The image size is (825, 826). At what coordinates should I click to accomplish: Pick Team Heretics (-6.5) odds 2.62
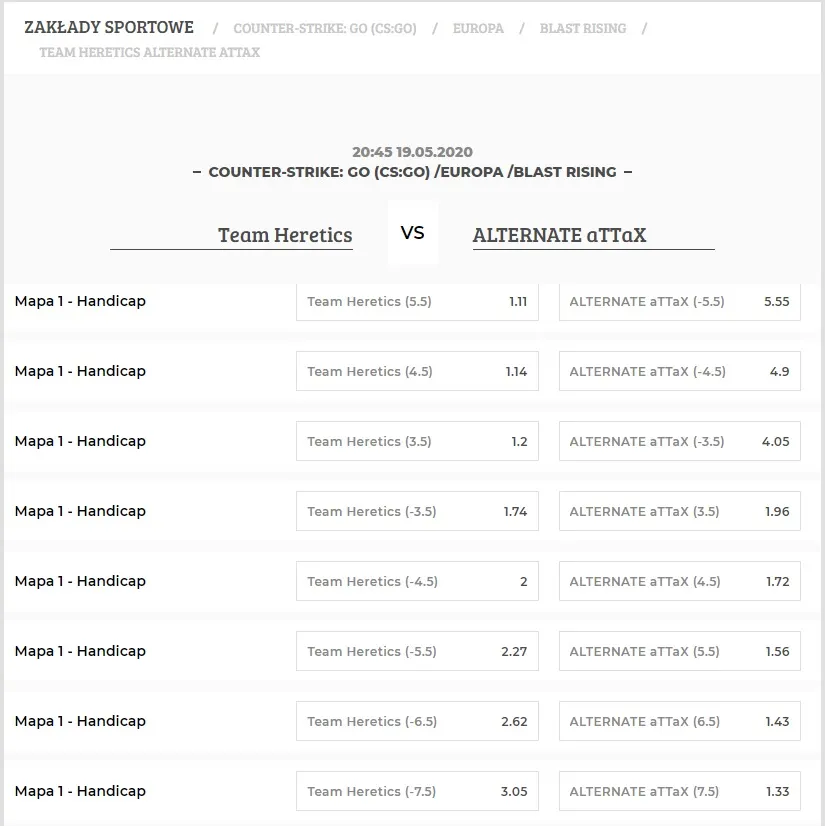pyautogui.click(x=417, y=721)
